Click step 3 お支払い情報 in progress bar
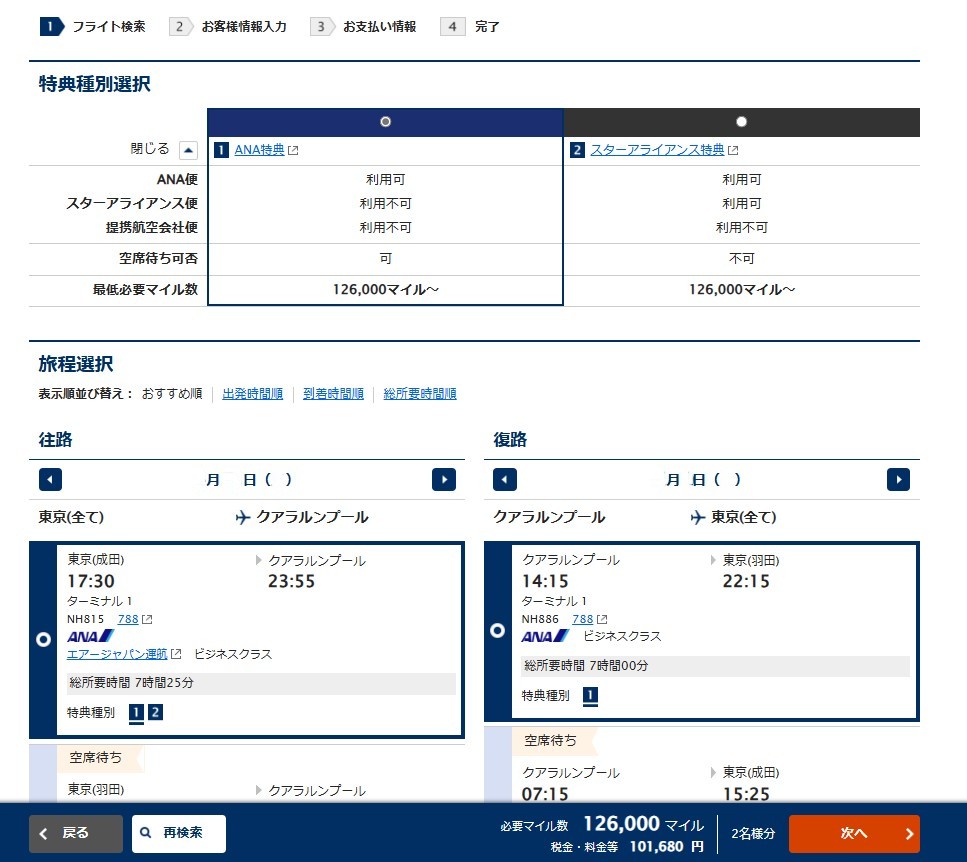Viewport: 967px width, 862px height. 363,27
